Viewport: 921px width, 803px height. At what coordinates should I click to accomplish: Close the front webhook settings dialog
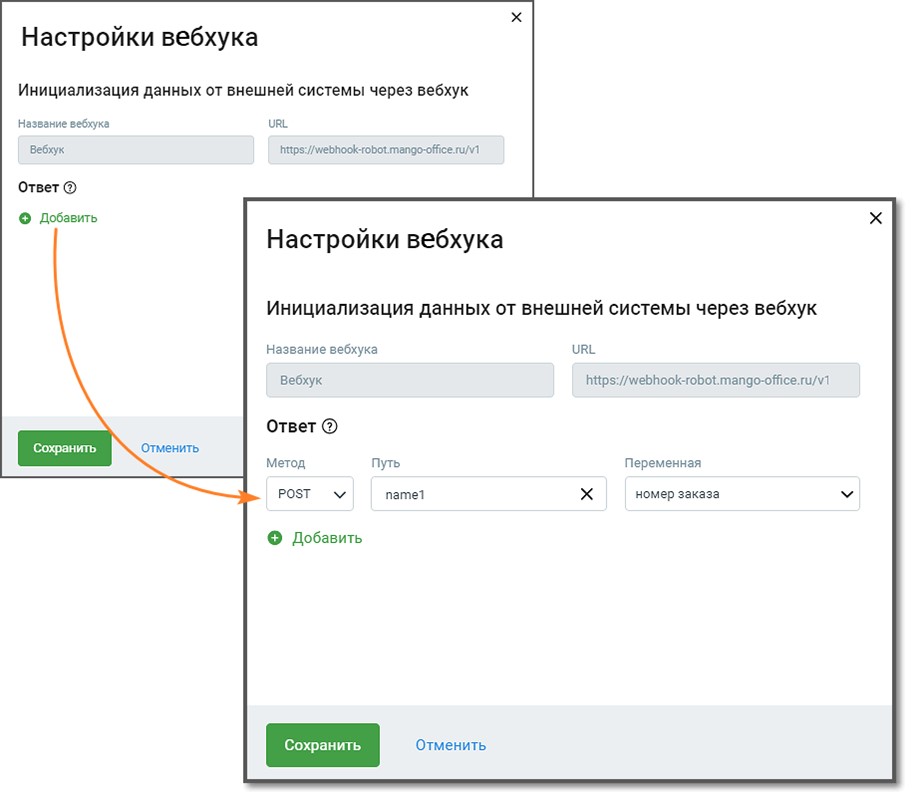[x=876, y=218]
